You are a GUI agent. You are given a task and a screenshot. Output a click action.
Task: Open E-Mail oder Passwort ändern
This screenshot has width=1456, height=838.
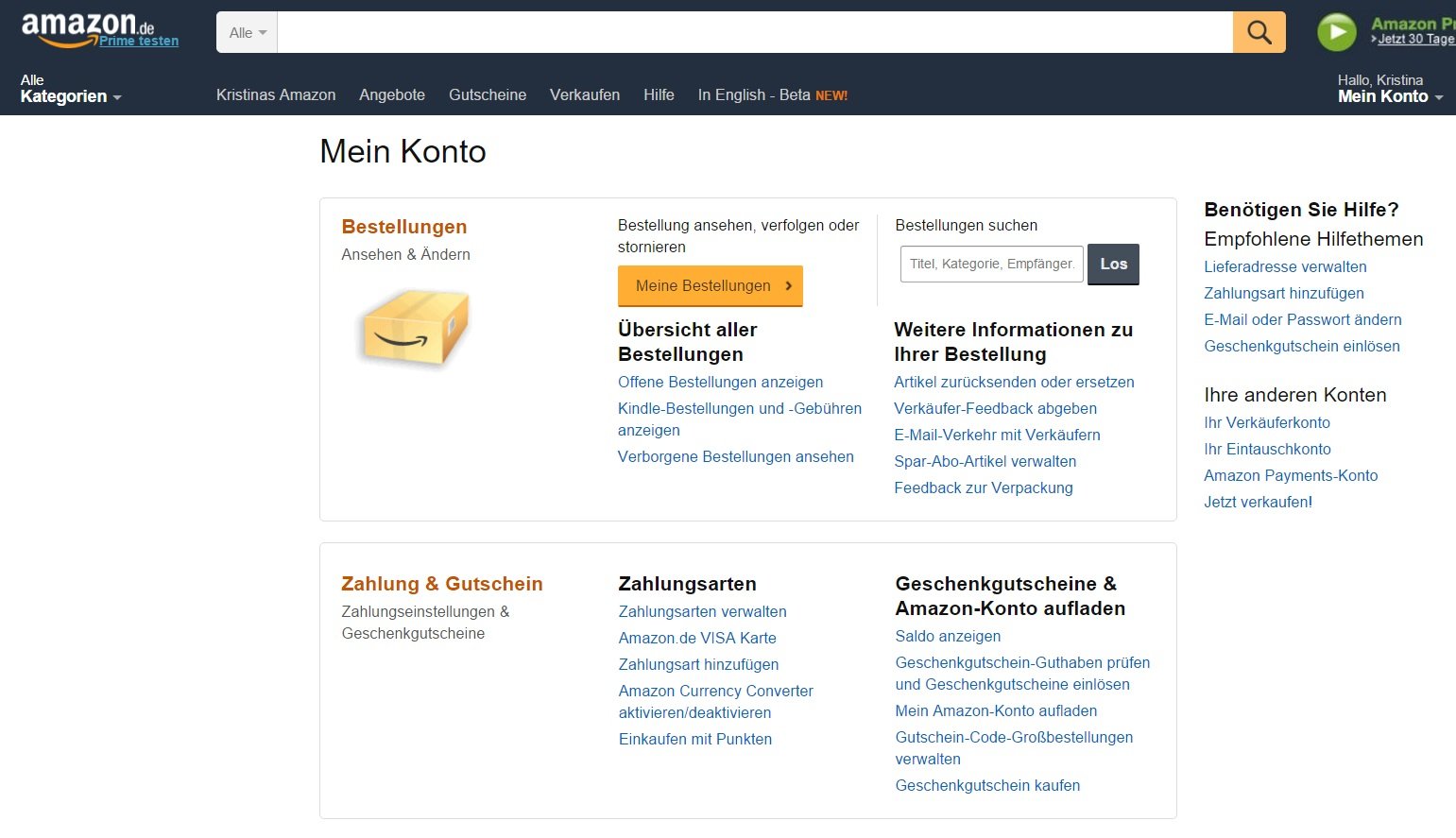[1302, 319]
